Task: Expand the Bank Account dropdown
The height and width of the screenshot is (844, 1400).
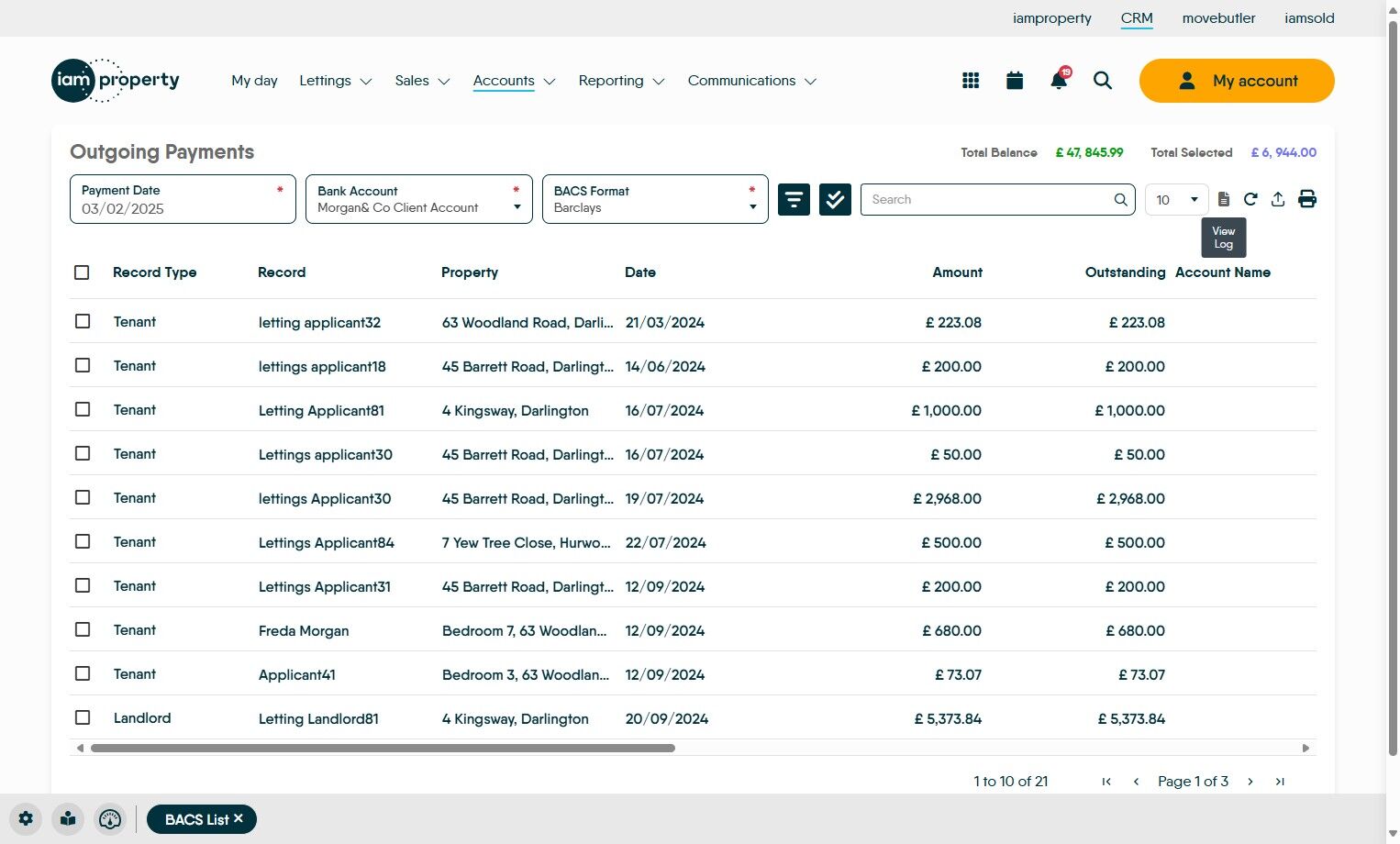Action: coord(418,199)
